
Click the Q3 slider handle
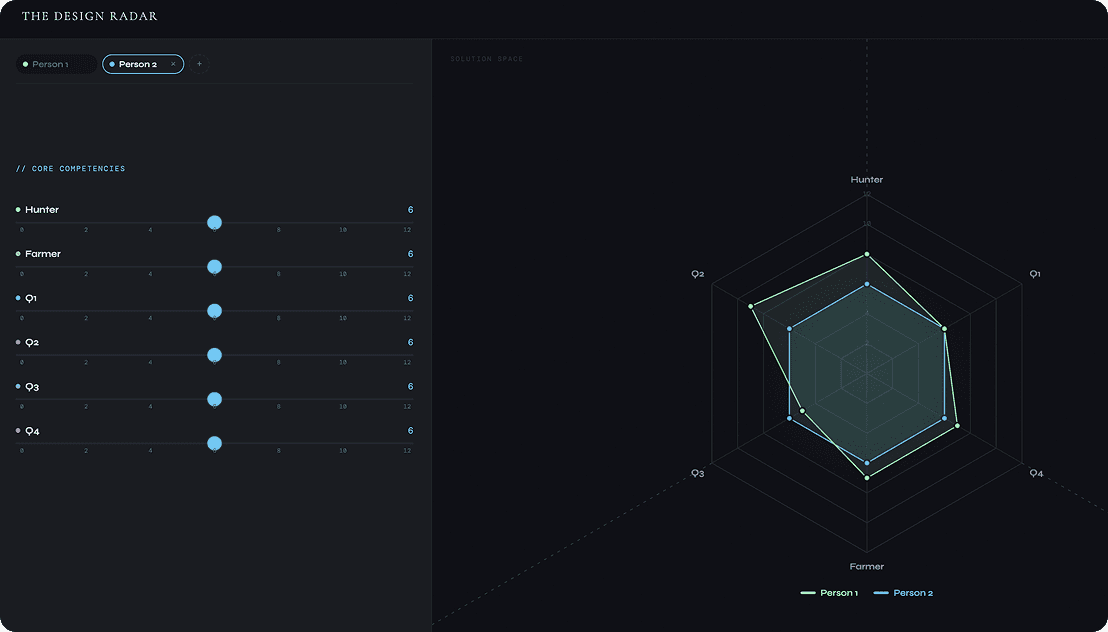[x=215, y=399]
